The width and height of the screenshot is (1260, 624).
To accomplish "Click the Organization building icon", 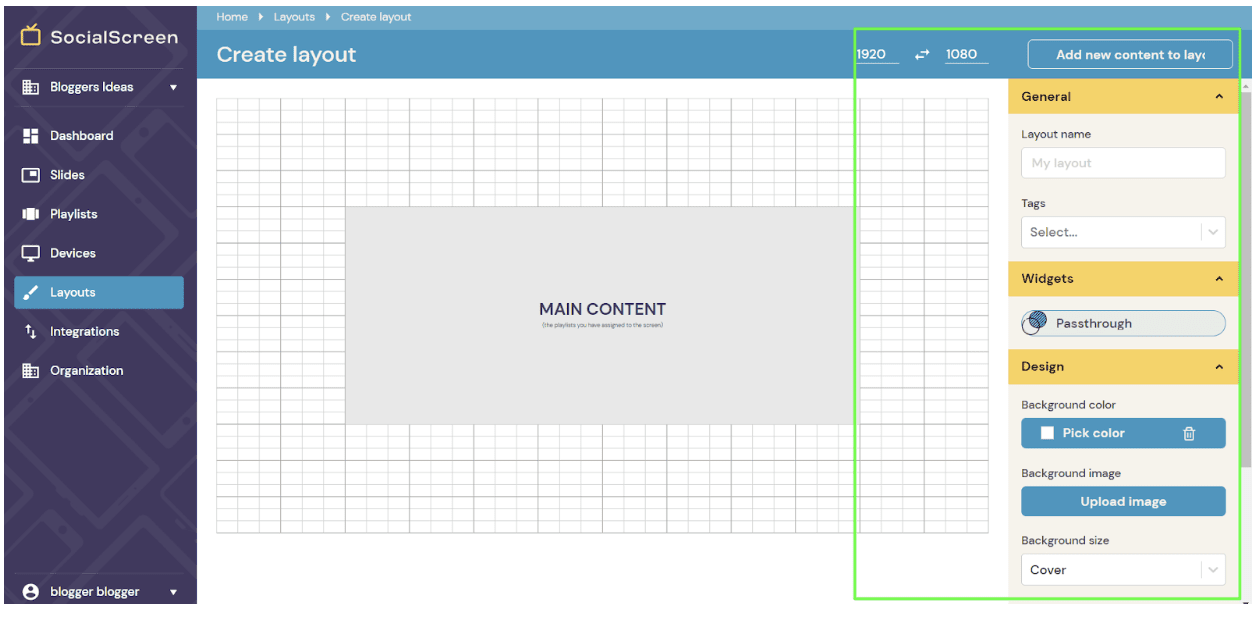I will tap(30, 371).
